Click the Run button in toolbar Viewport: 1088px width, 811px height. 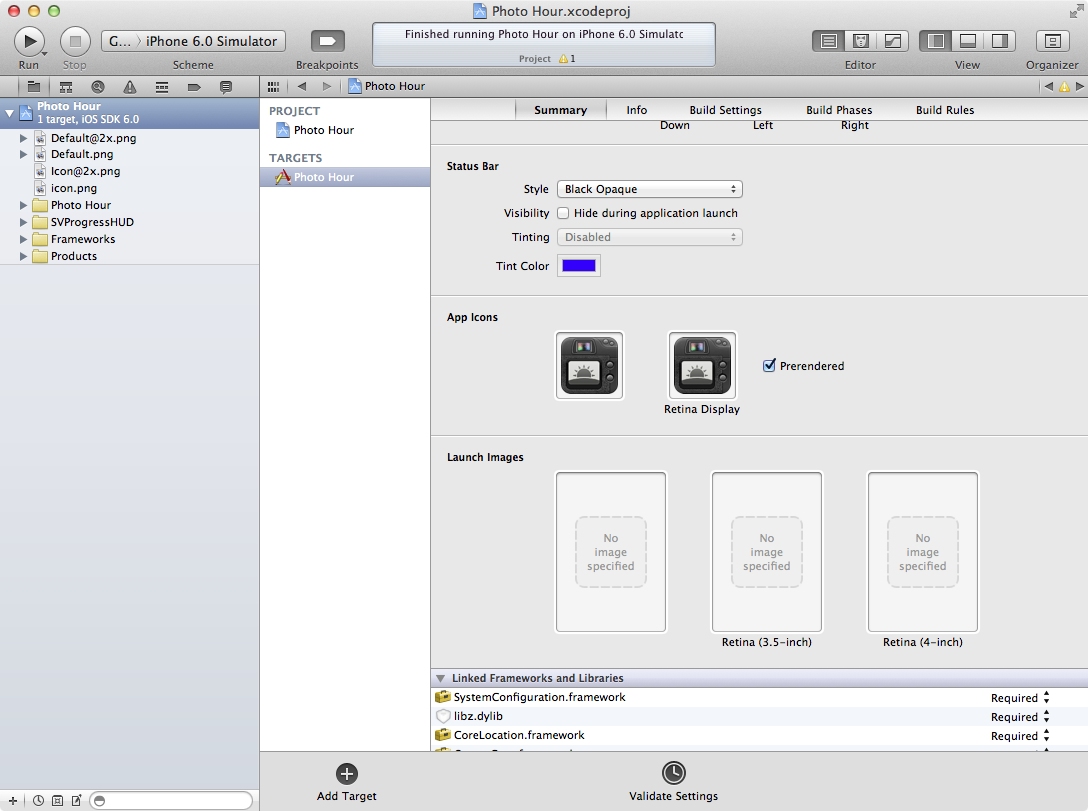[x=28, y=41]
